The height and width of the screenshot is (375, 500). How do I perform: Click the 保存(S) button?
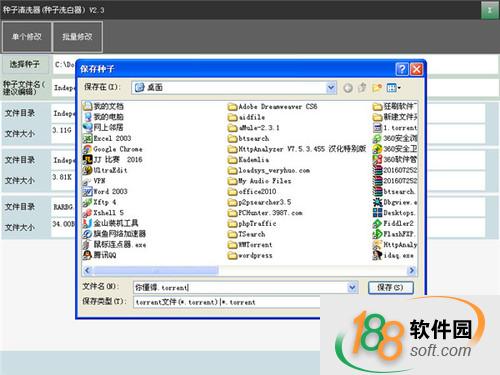pyautogui.click(x=391, y=288)
